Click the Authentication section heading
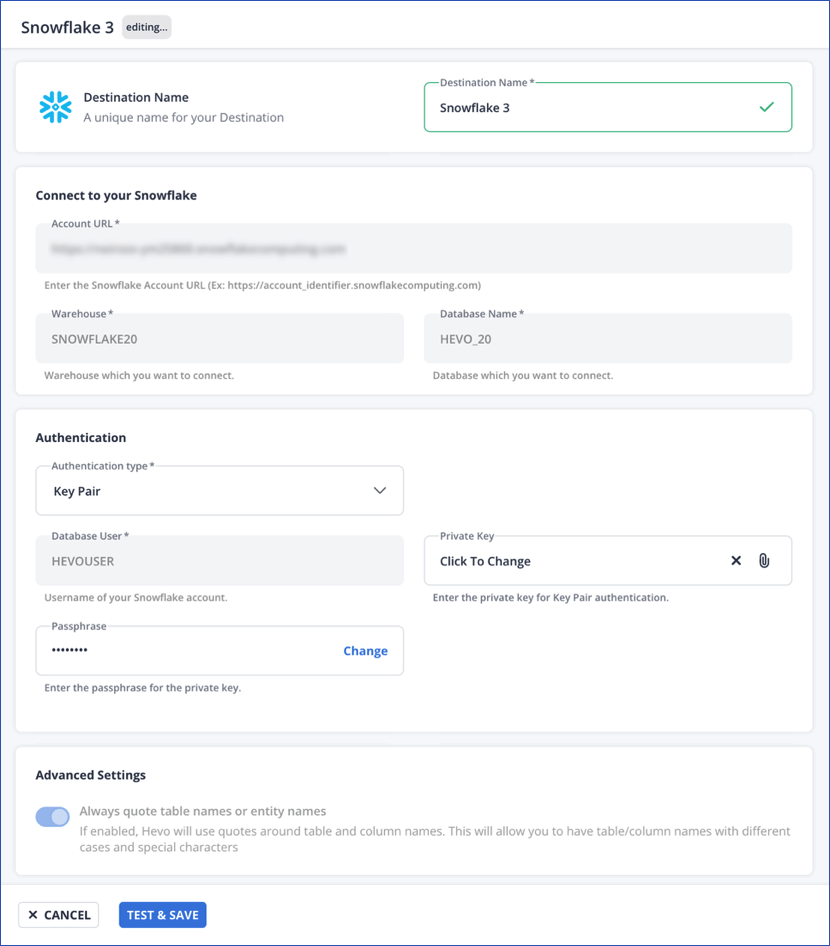This screenshot has width=830, height=946. (81, 438)
